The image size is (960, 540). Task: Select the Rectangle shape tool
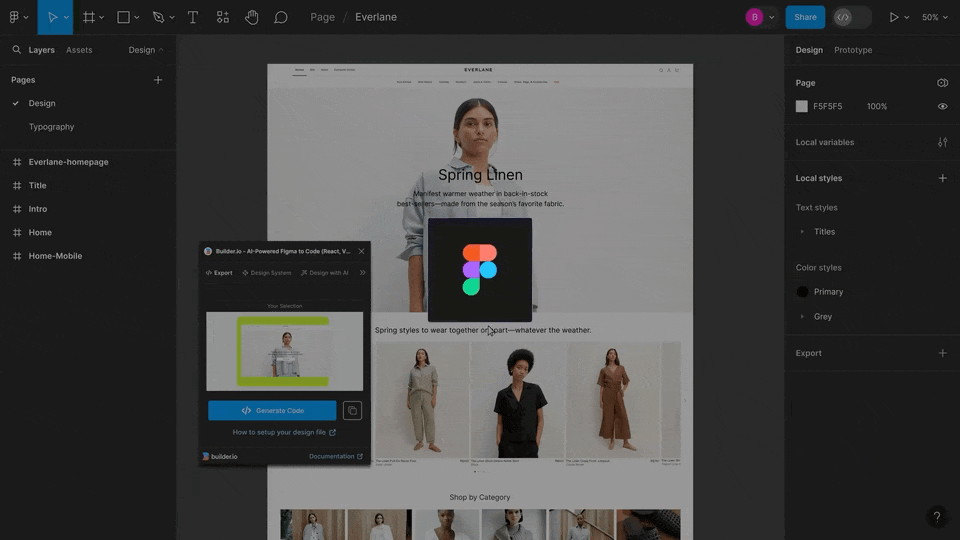(x=123, y=17)
